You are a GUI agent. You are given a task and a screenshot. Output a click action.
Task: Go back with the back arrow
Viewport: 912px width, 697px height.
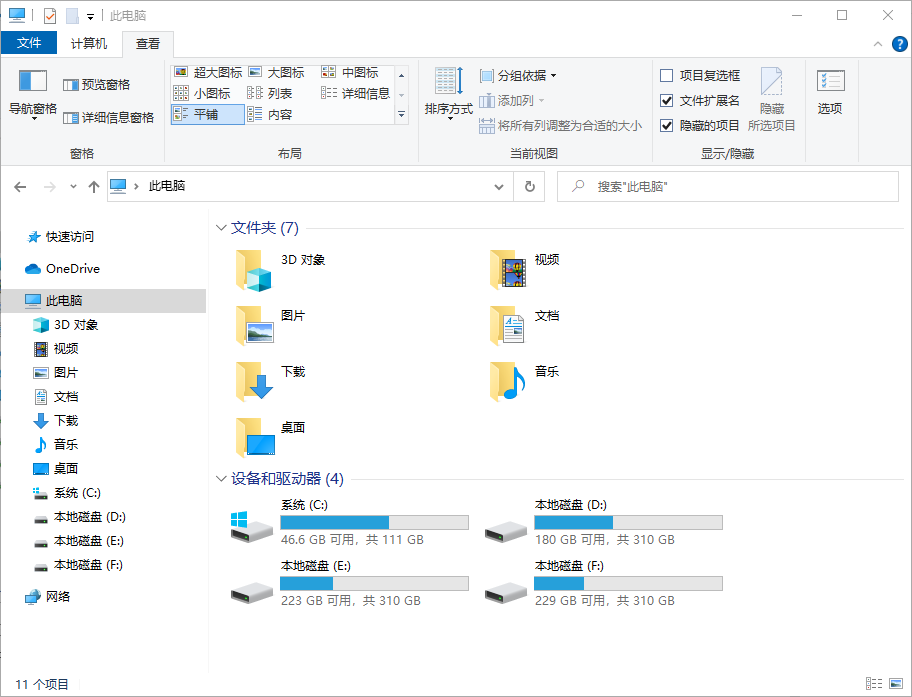click(20, 187)
